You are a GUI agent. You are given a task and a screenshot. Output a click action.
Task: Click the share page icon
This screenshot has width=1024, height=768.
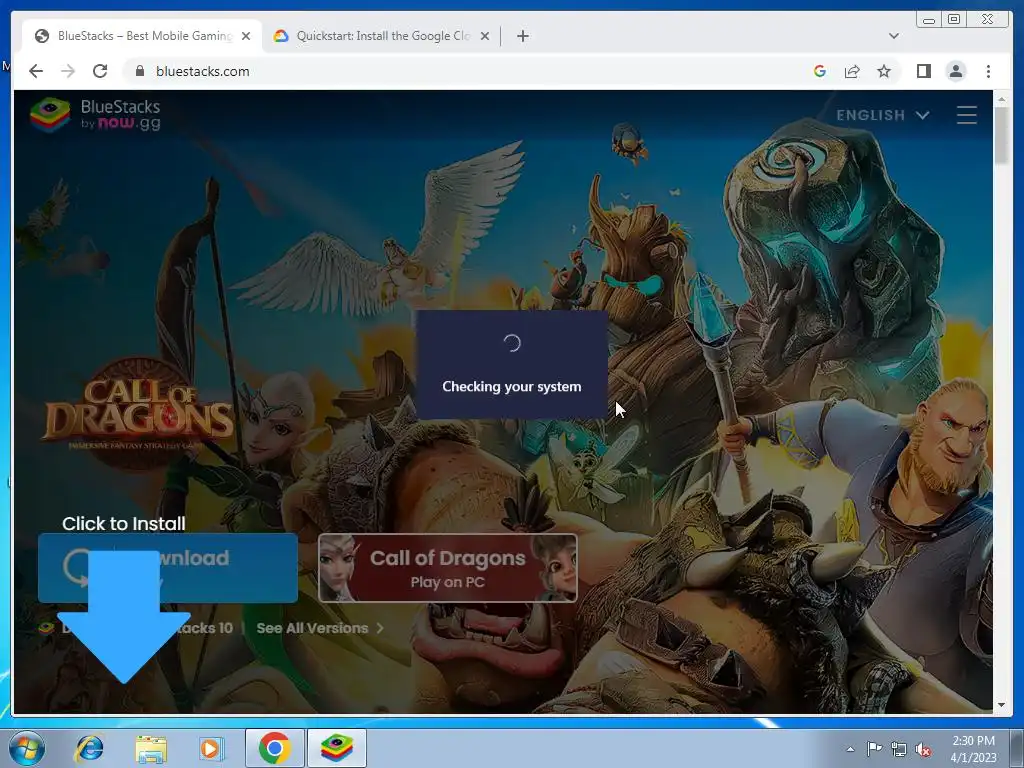click(x=852, y=71)
